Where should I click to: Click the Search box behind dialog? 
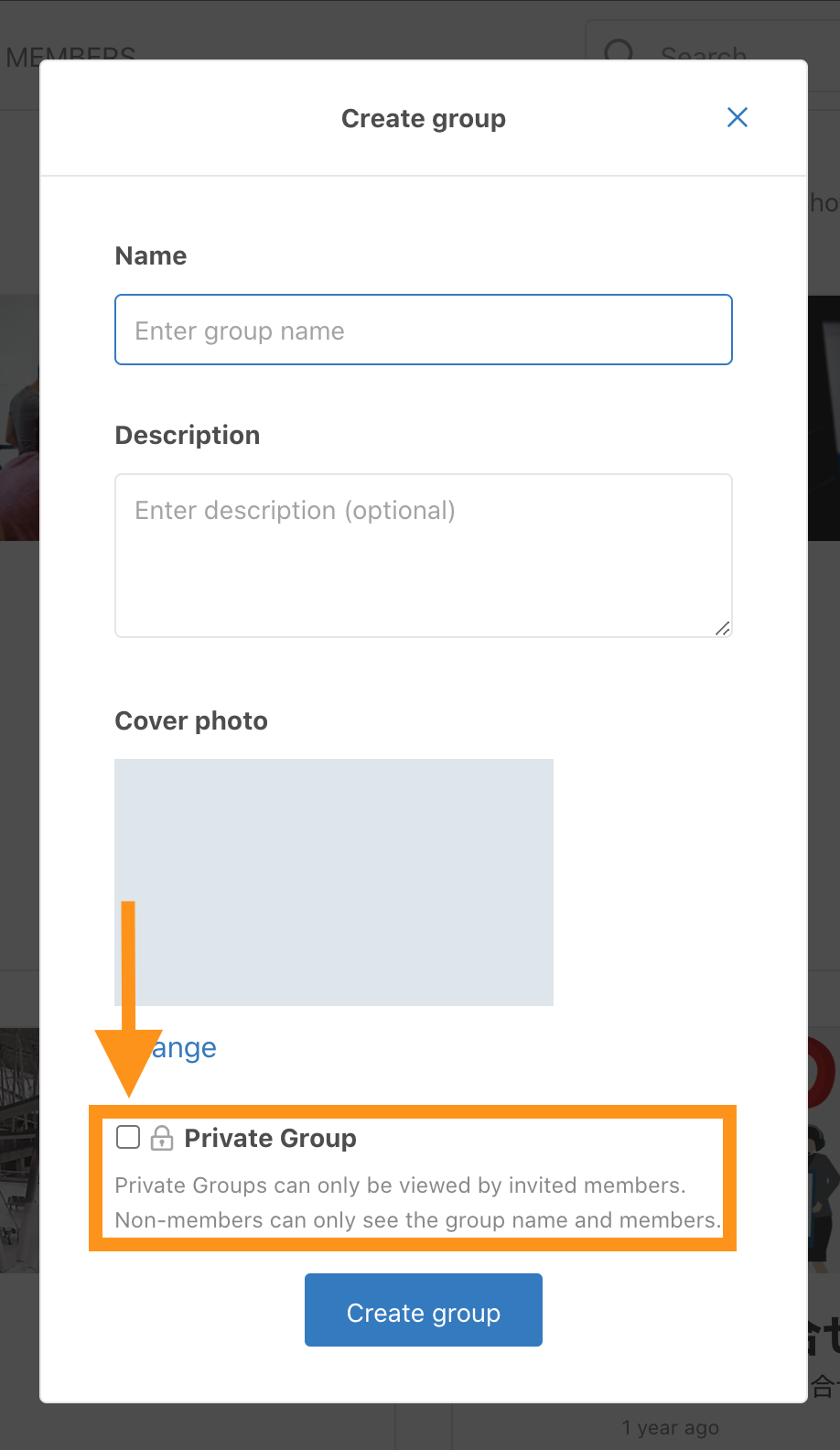coord(705,53)
